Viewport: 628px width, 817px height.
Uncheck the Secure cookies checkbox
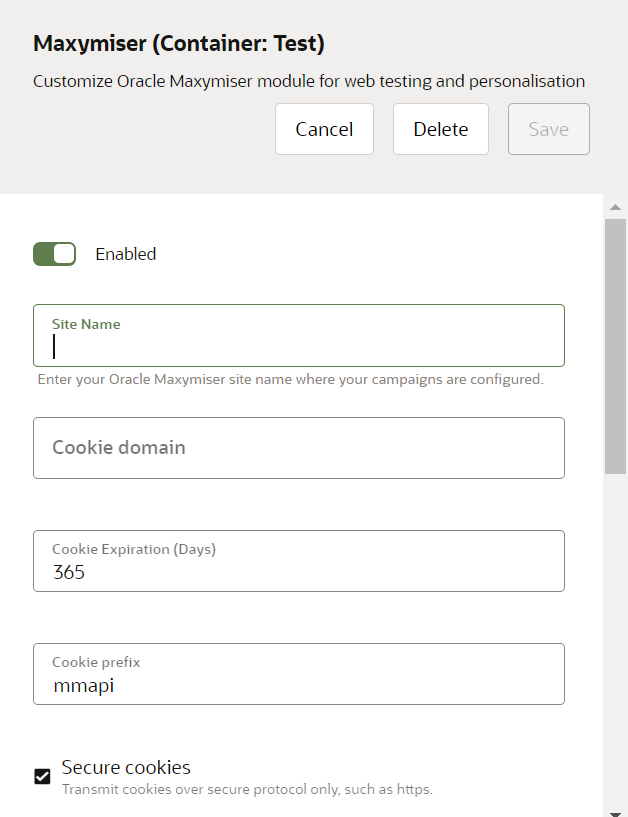tap(42, 777)
